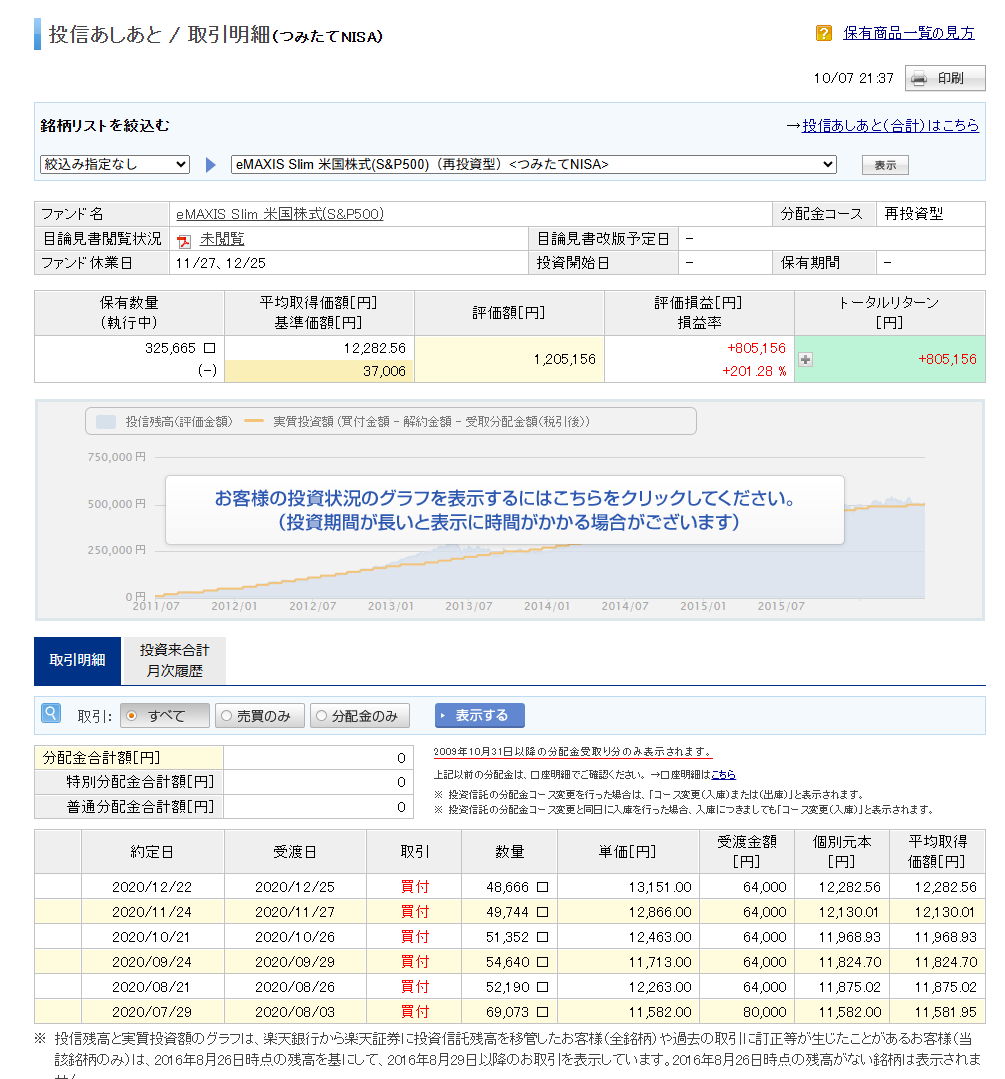Click the 分配金合計額[円] label
This screenshot has height=1079, width=1005.
pyautogui.click(x=101, y=758)
